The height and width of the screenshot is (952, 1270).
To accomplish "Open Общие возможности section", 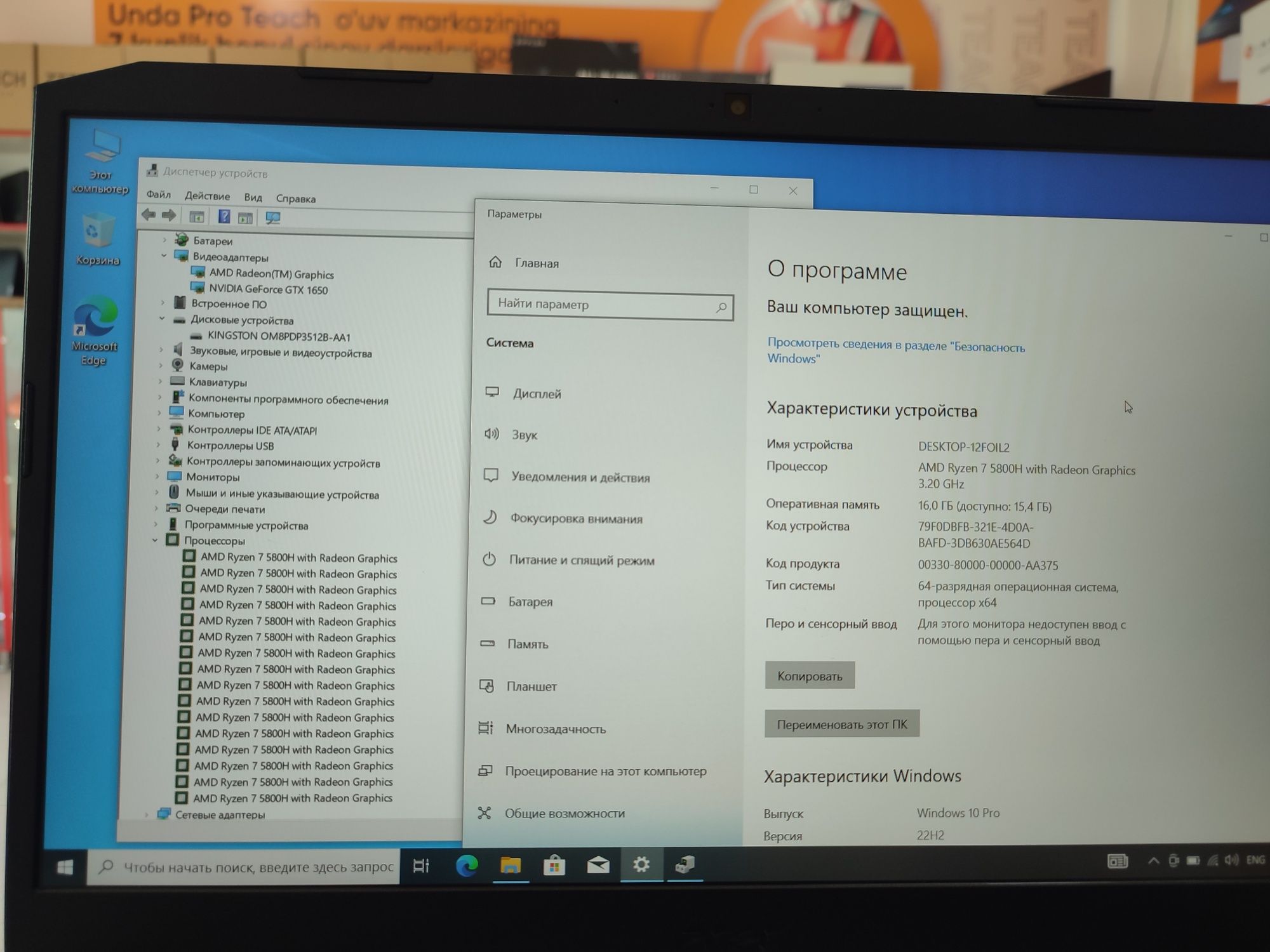I will 551,813.
